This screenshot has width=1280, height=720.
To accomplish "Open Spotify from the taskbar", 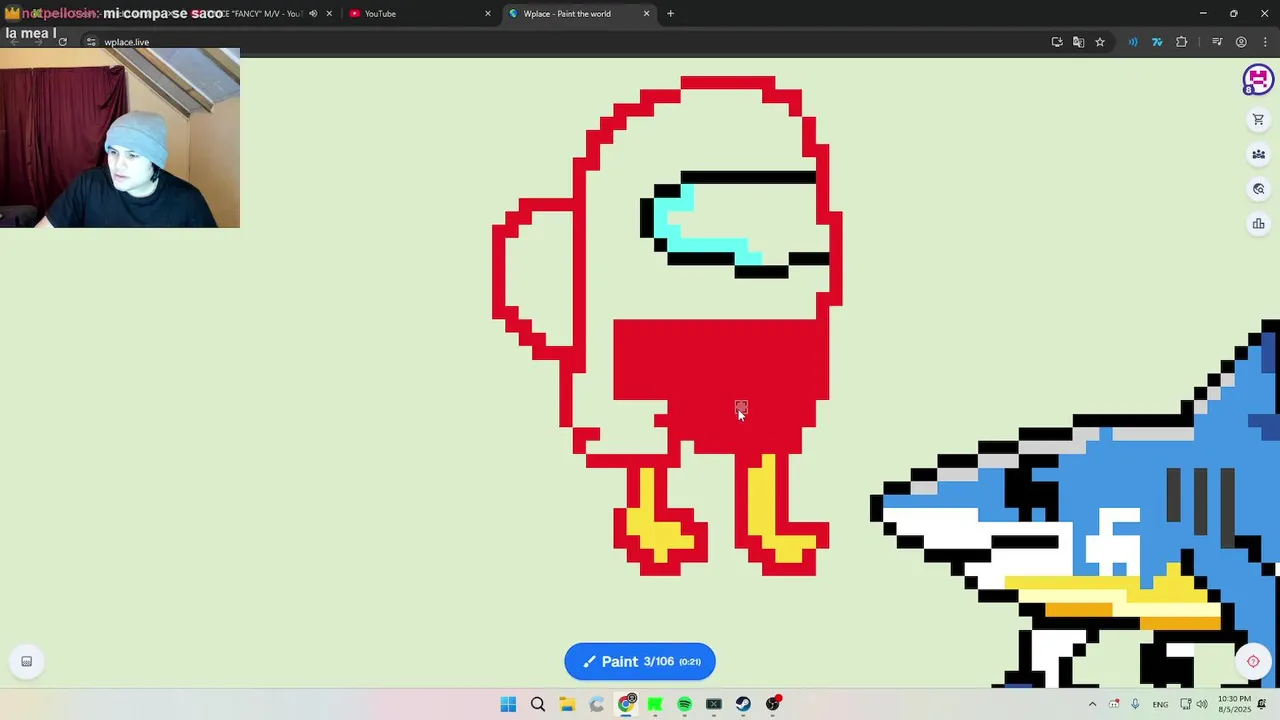I will [684, 704].
